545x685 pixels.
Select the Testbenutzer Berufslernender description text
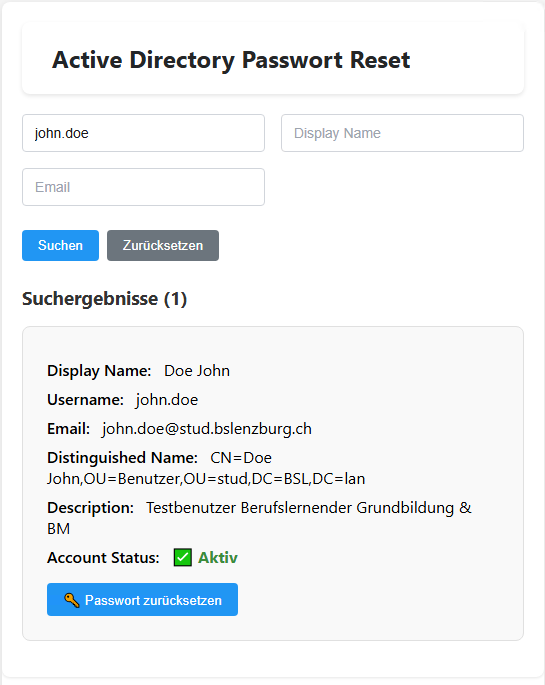pyautogui.click(x=259, y=518)
